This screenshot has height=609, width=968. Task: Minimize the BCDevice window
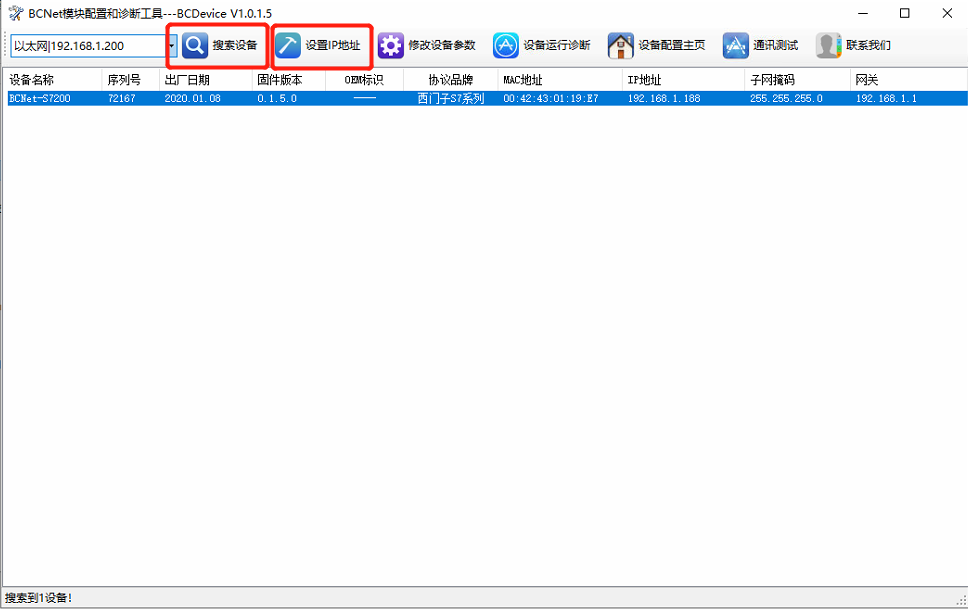863,13
